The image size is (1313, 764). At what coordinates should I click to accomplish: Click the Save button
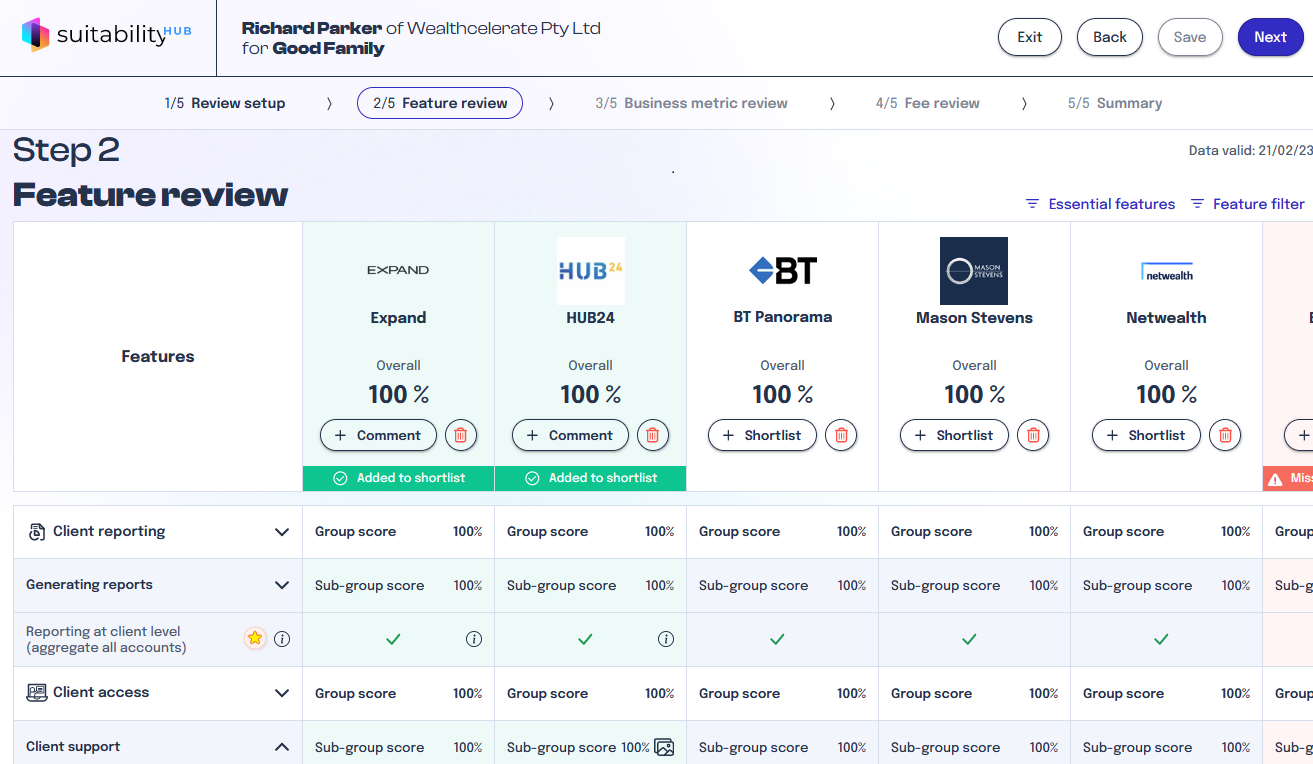(1190, 37)
